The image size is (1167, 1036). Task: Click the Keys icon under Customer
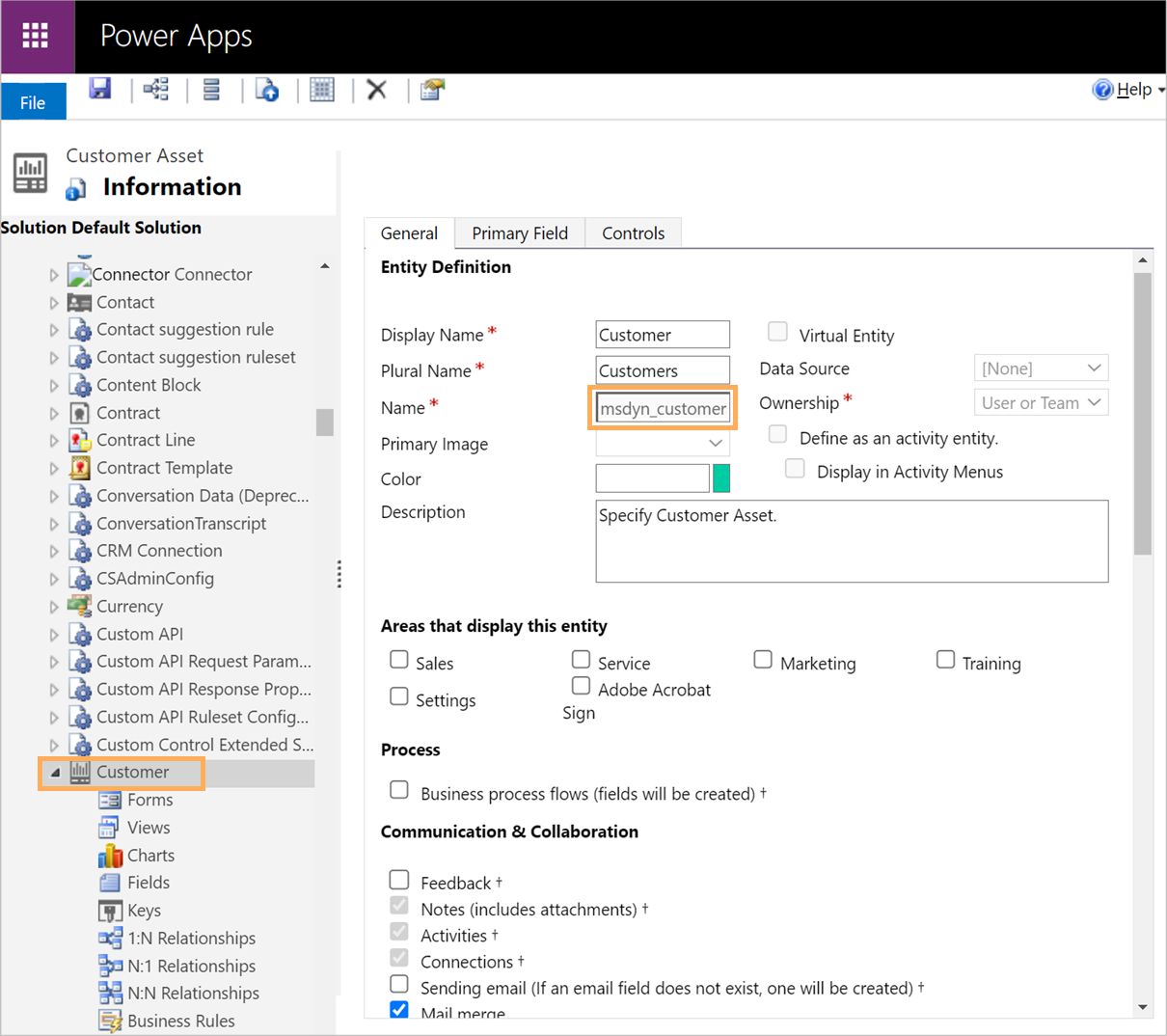(x=110, y=911)
